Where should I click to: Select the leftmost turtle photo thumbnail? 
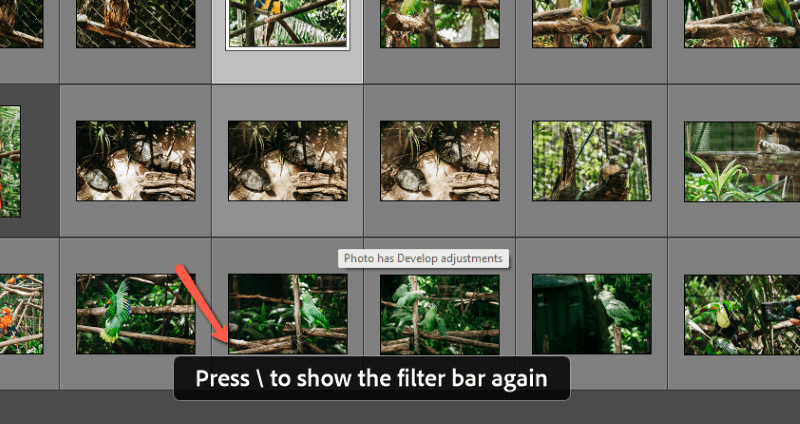[x=136, y=161]
